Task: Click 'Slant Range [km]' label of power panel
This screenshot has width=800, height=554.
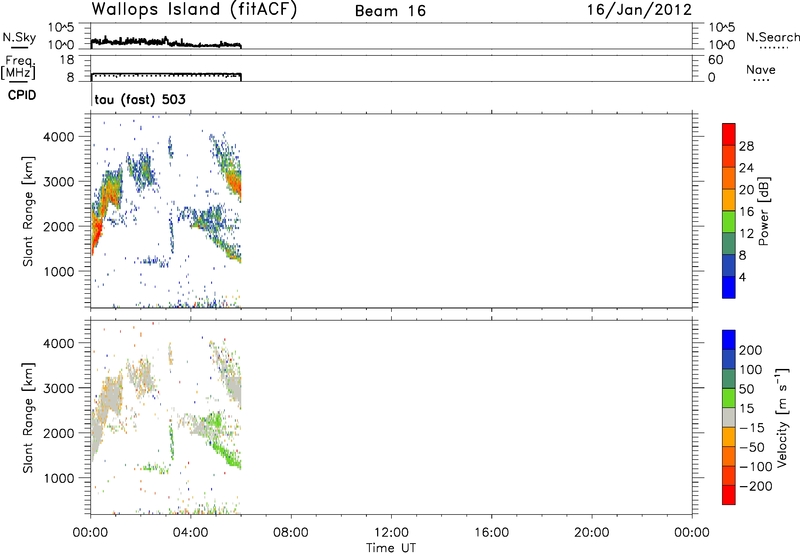Action: tap(28, 211)
